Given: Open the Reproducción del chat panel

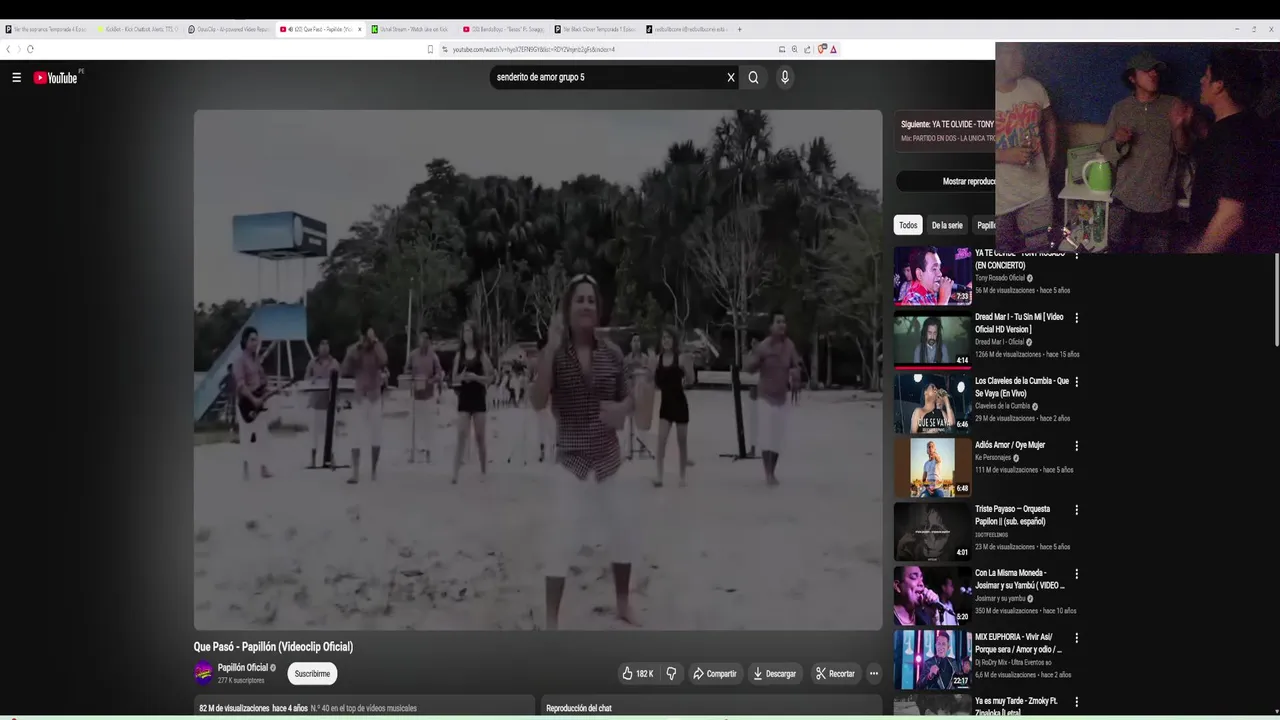Looking at the screenshot, I should (710, 708).
